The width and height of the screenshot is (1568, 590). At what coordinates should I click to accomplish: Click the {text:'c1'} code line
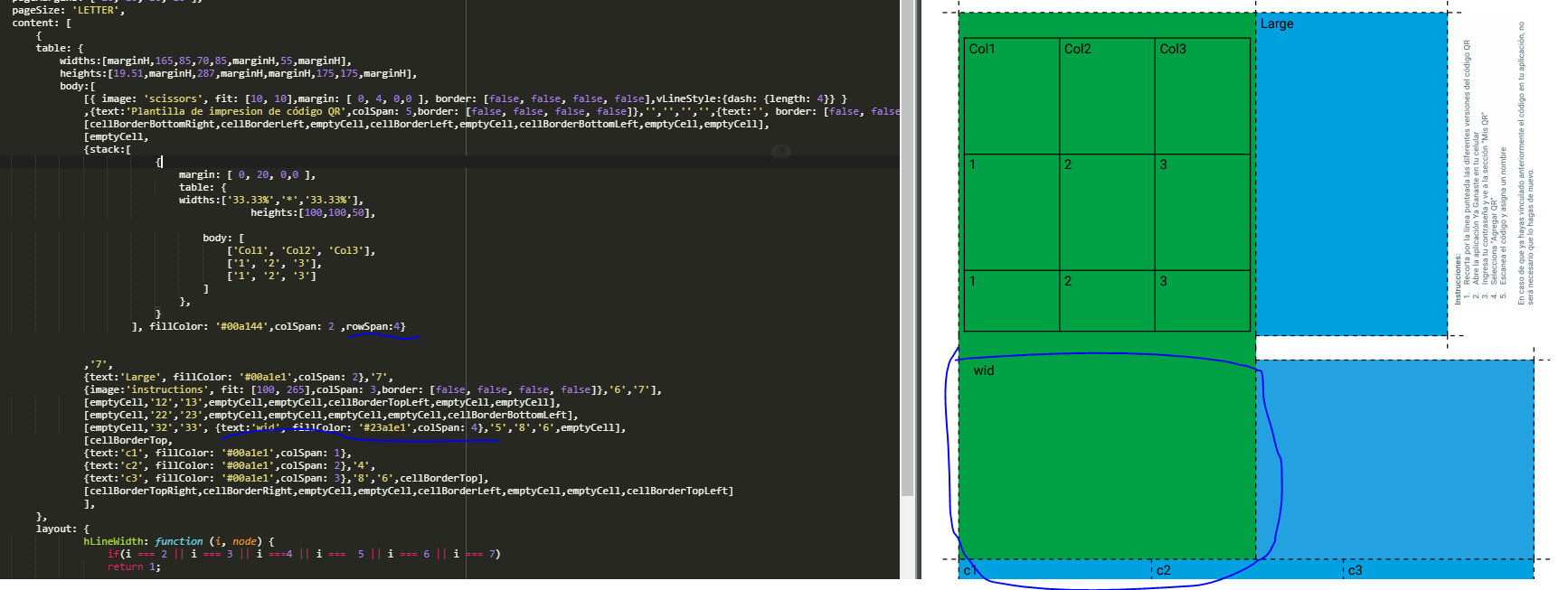pyautogui.click(x=217, y=454)
